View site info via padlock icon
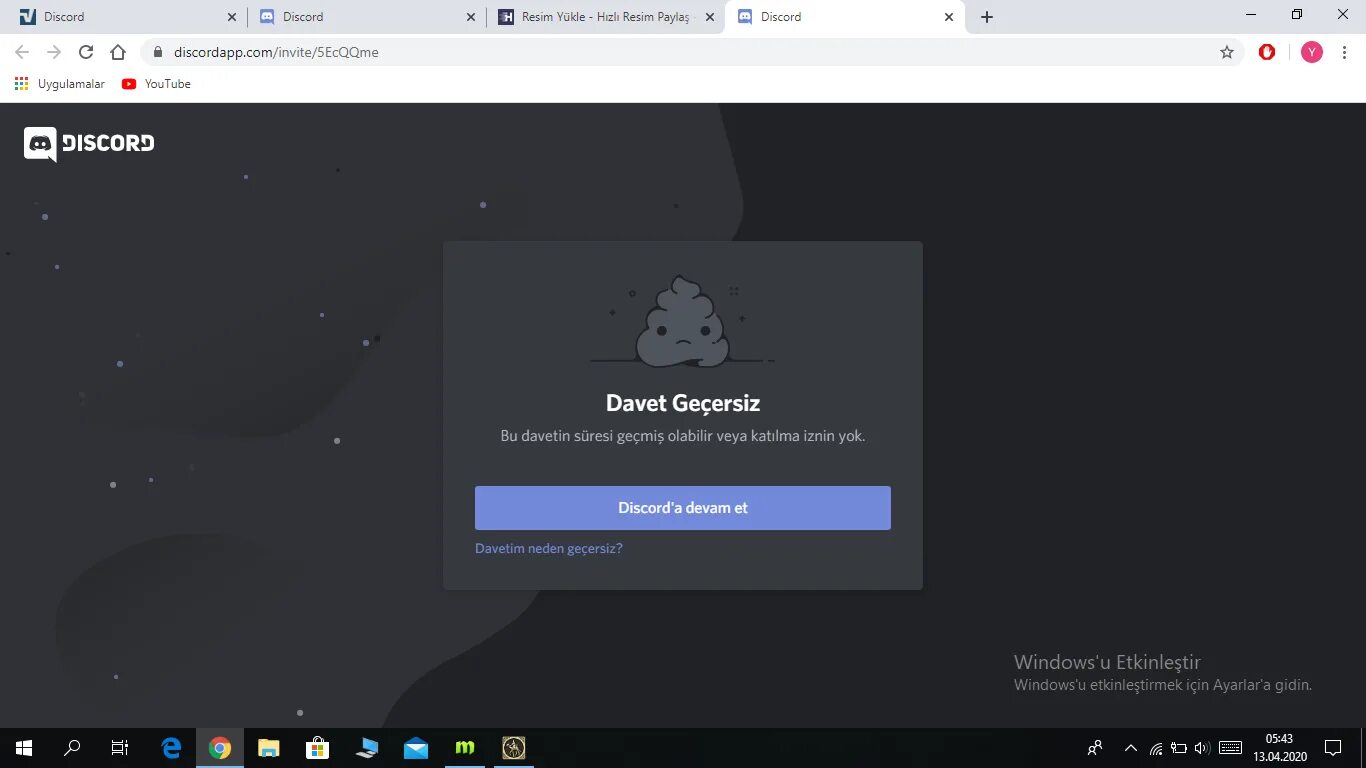The height and width of the screenshot is (768, 1366). [x=158, y=52]
